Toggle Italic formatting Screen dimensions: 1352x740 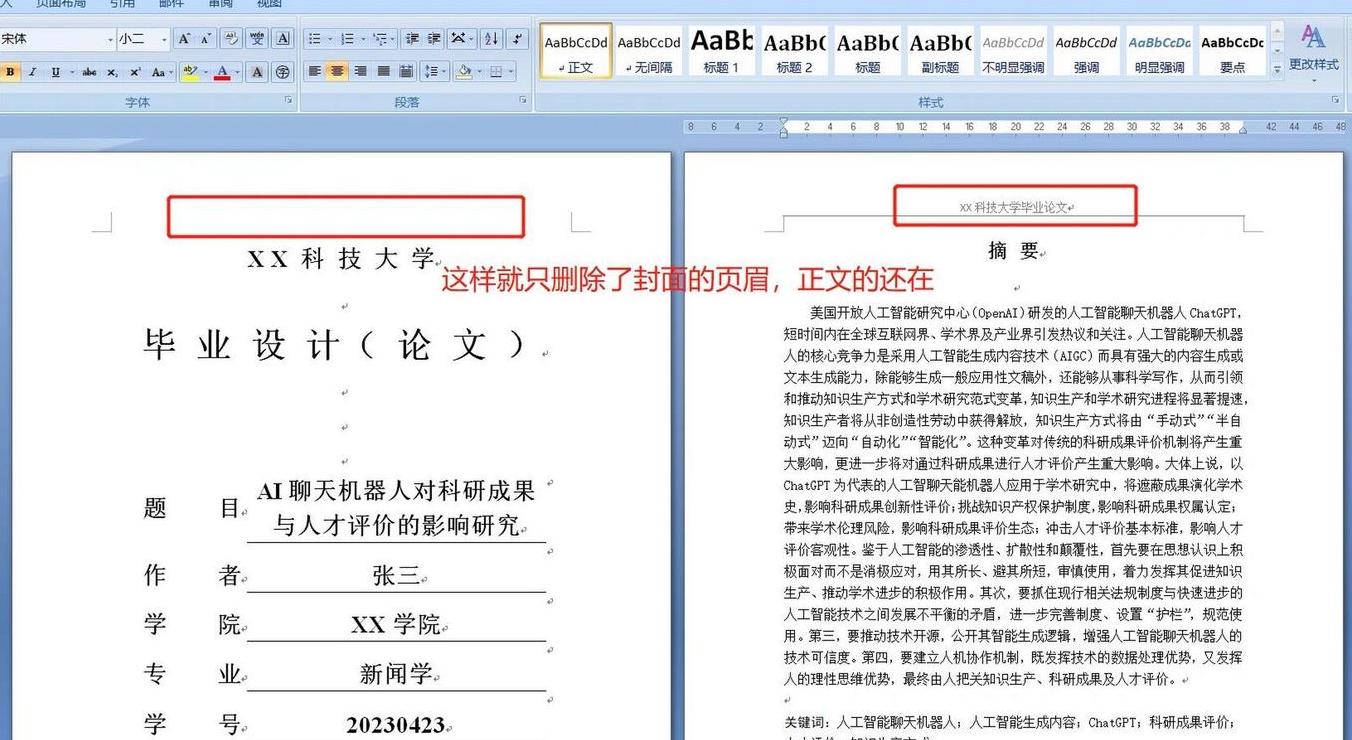(32, 72)
